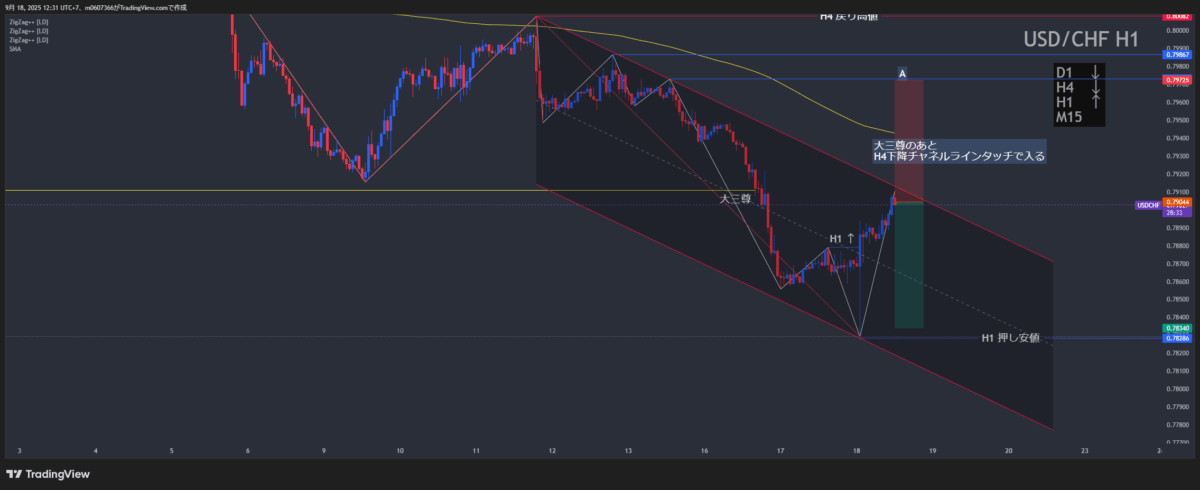
Task: Click the 'A' marker above the short position
Action: pyautogui.click(x=902, y=74)
